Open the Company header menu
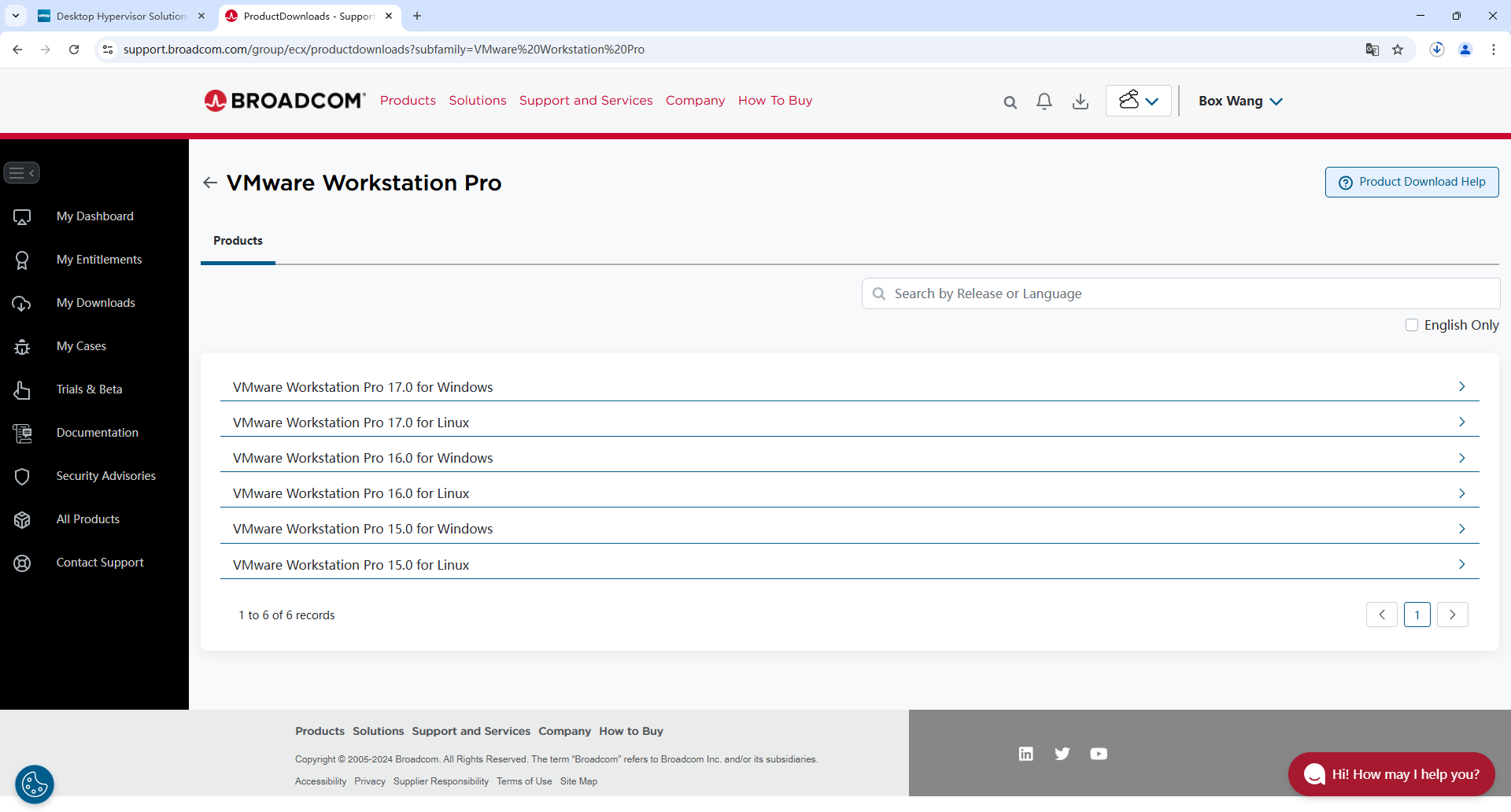The width and height of the screenshot is (1511, 812). tap(696, 101)
